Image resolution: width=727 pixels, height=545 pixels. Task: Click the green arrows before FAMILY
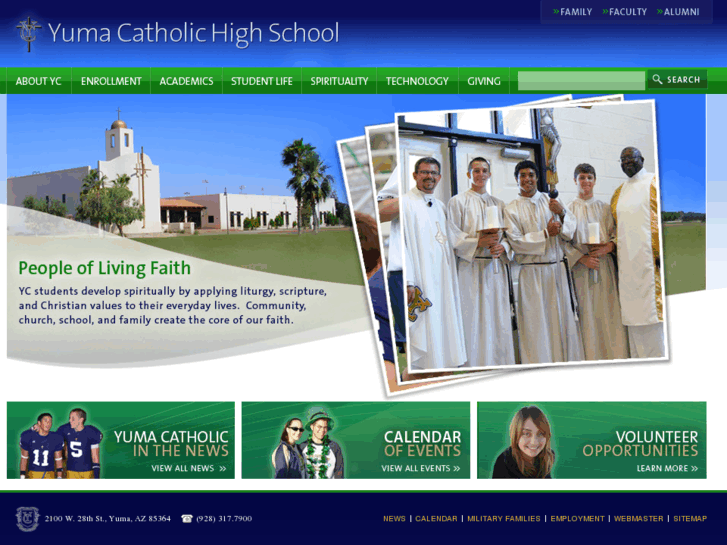556,12
